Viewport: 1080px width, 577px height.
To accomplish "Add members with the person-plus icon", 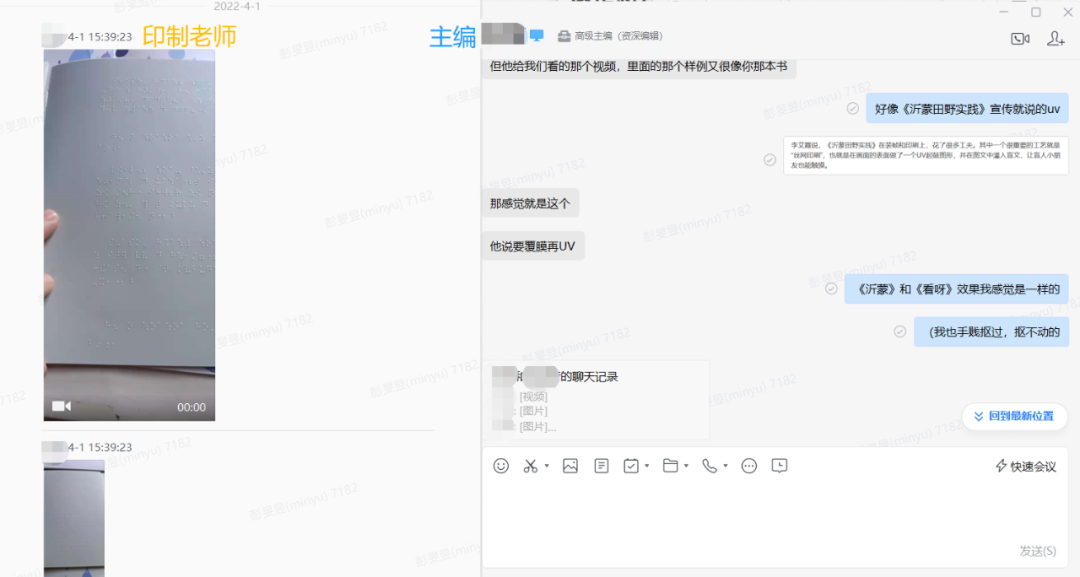I will click(1055, 38).
